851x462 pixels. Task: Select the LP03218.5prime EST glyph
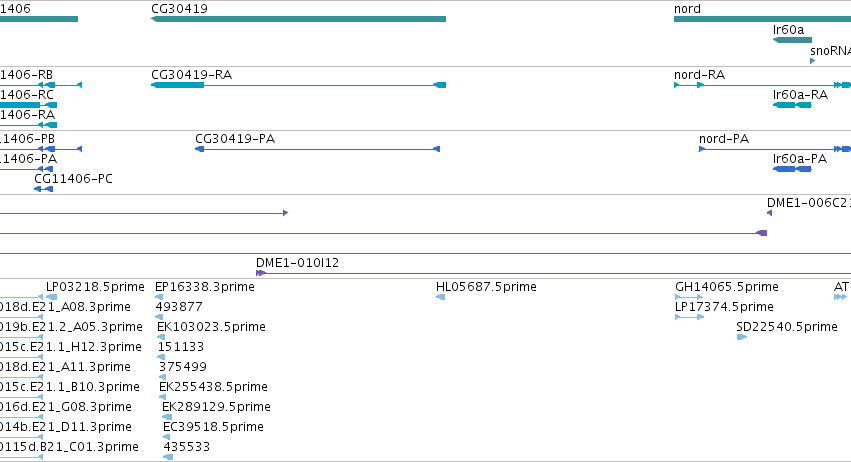click(x=52, y=297)
